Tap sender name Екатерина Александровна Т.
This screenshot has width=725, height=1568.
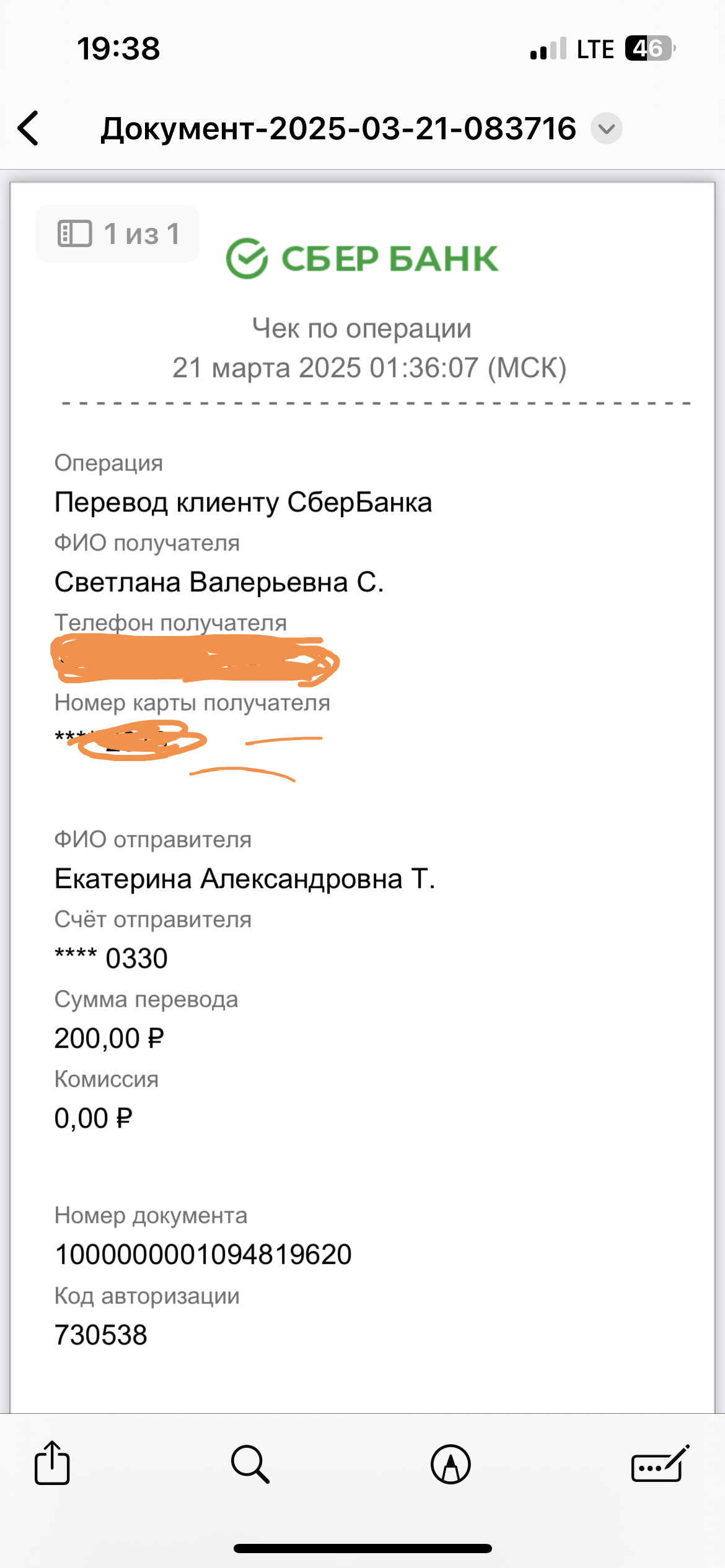[245, 879]
